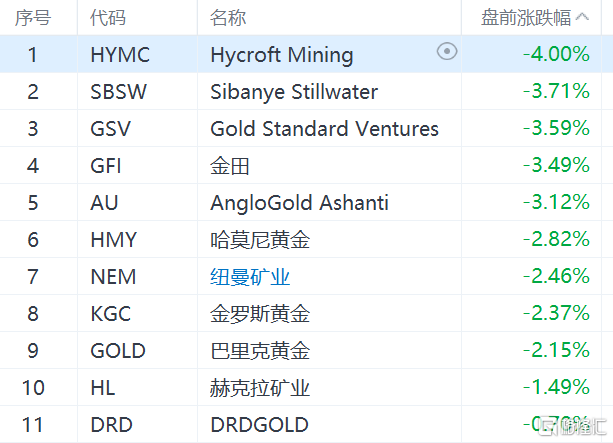Click row number 10
Screen dimensions: 613x443
(33, 388)
